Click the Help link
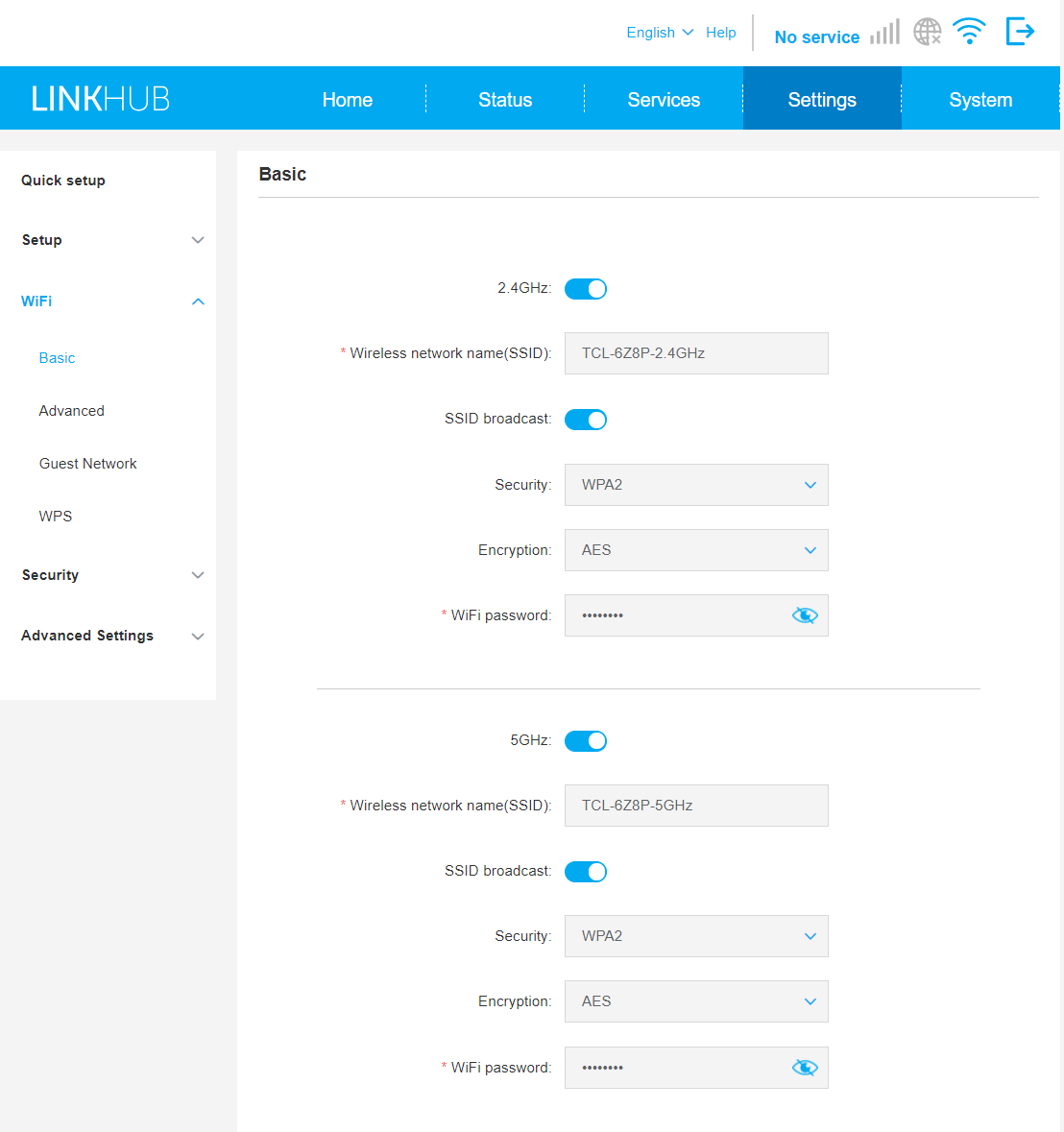 click(x=720, y=33)
